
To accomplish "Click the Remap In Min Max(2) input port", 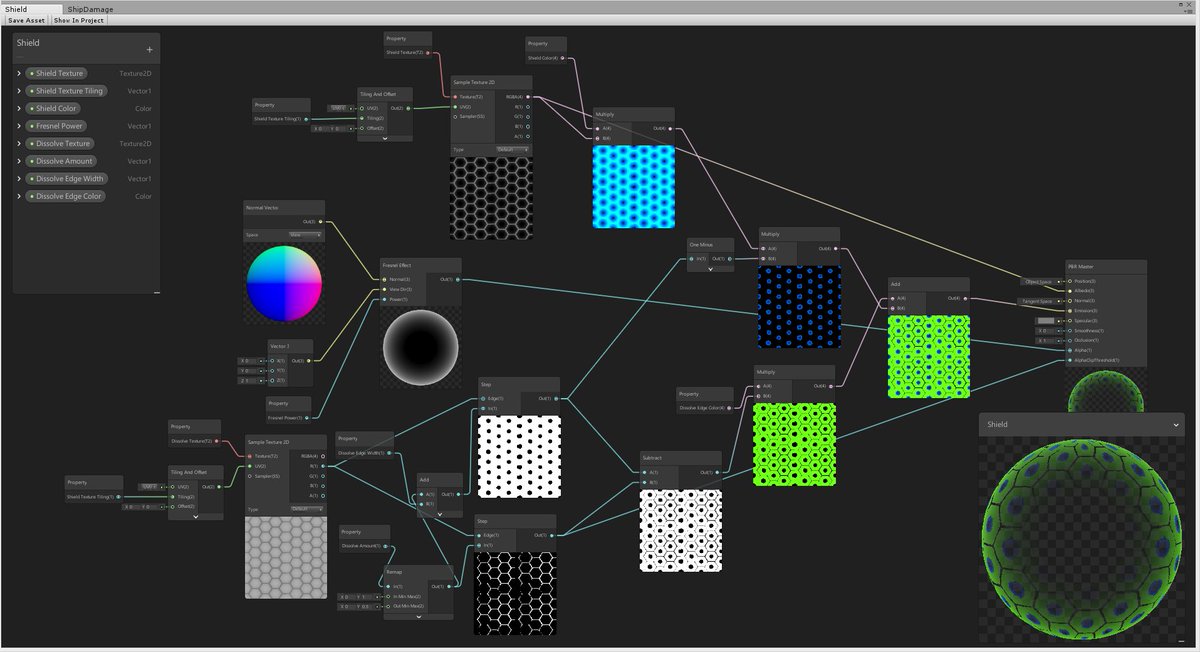I will click(387, 596).
